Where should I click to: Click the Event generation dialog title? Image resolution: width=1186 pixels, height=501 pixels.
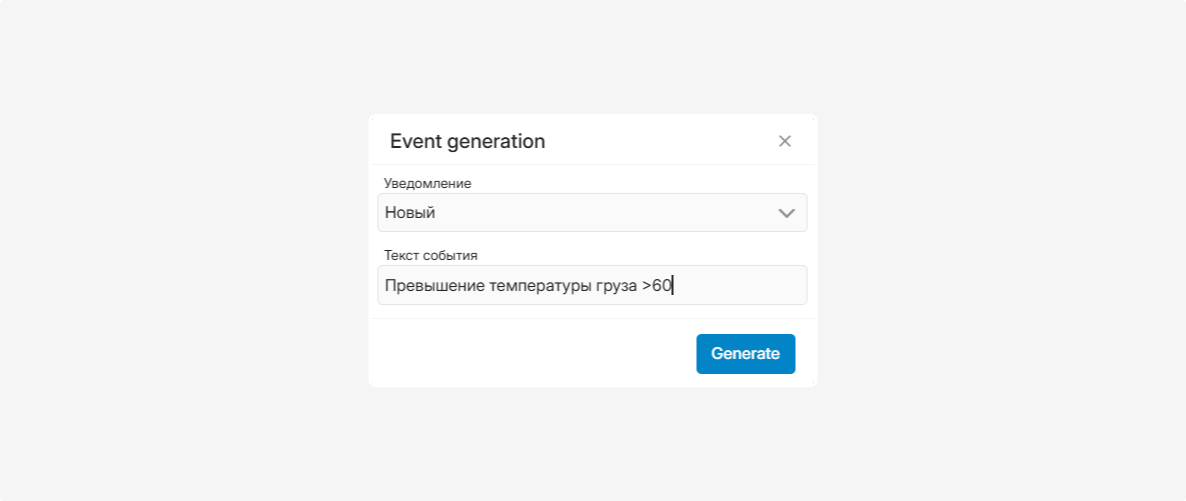[467, 141]
